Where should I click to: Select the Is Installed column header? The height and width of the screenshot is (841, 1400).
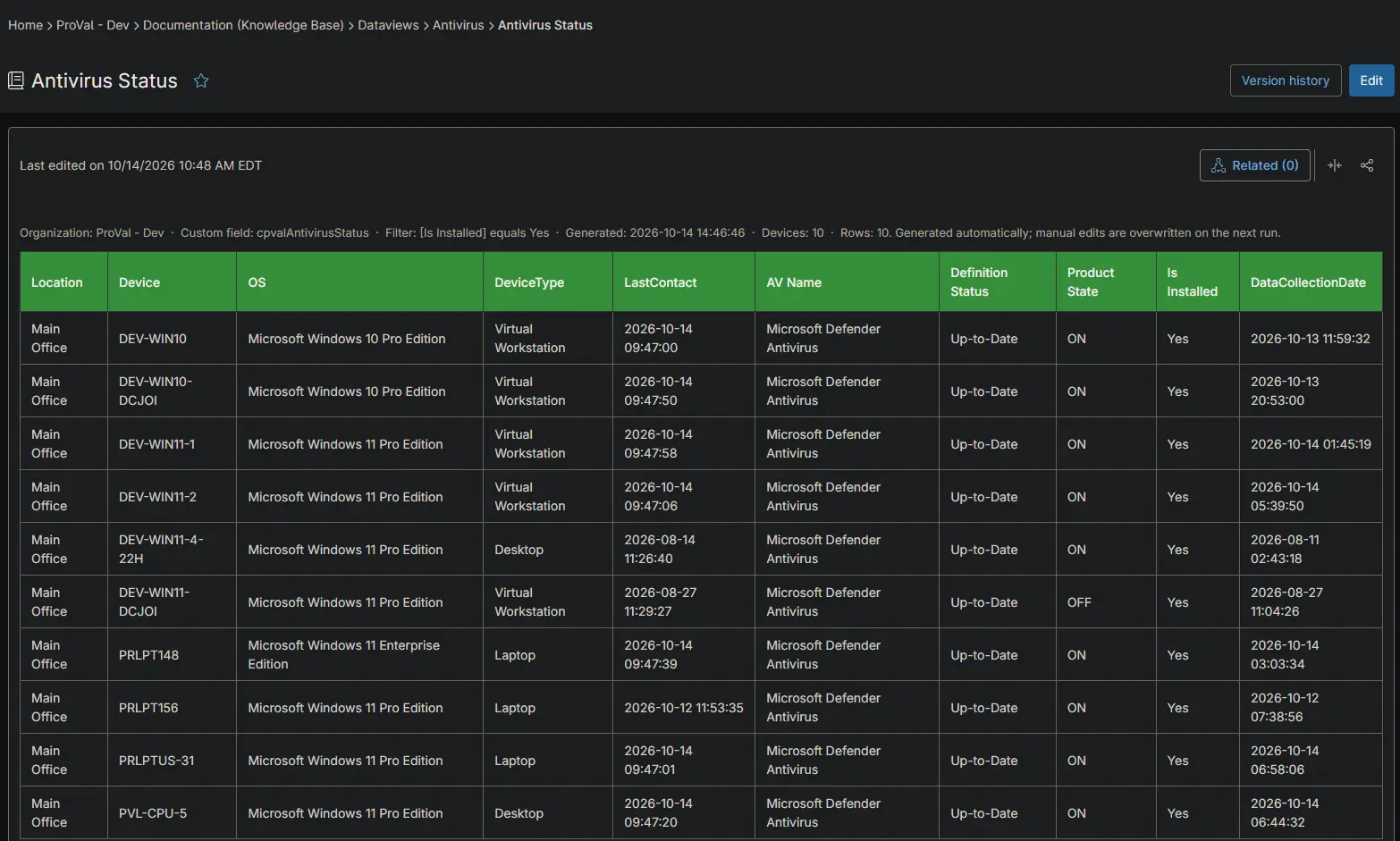[x=1198, y=282]
